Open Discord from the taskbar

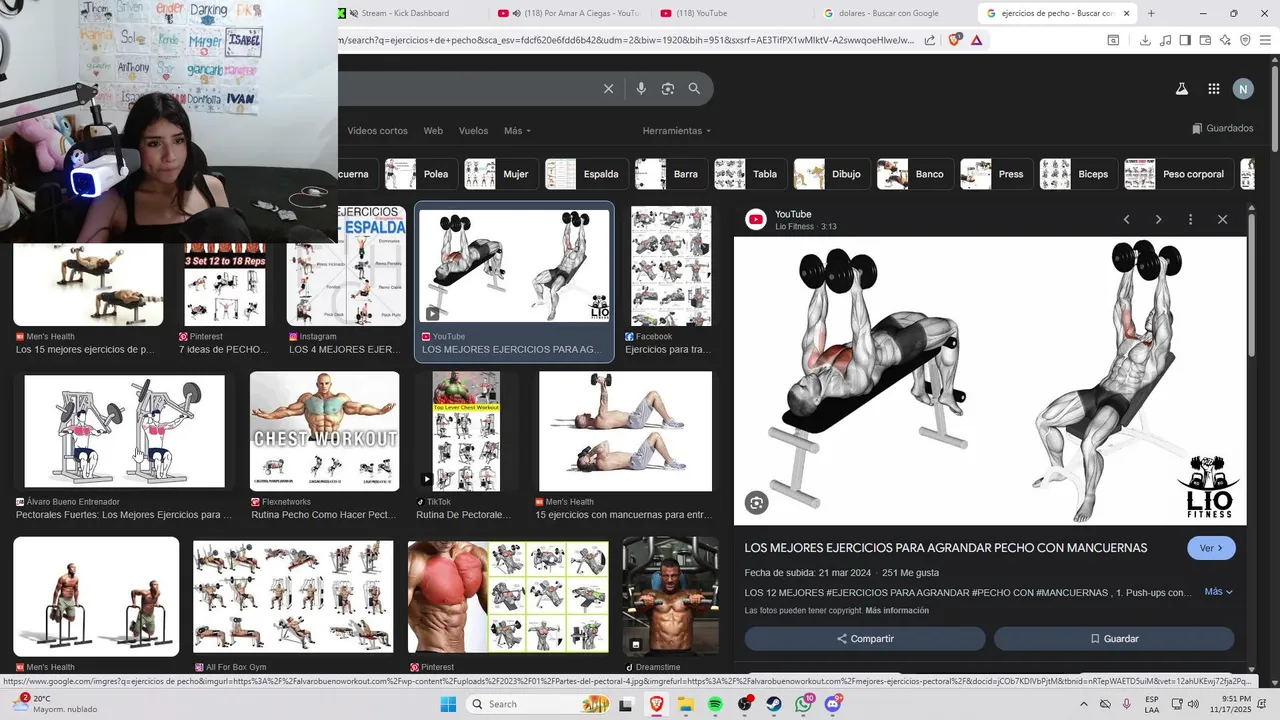click(x=833, y=704)
